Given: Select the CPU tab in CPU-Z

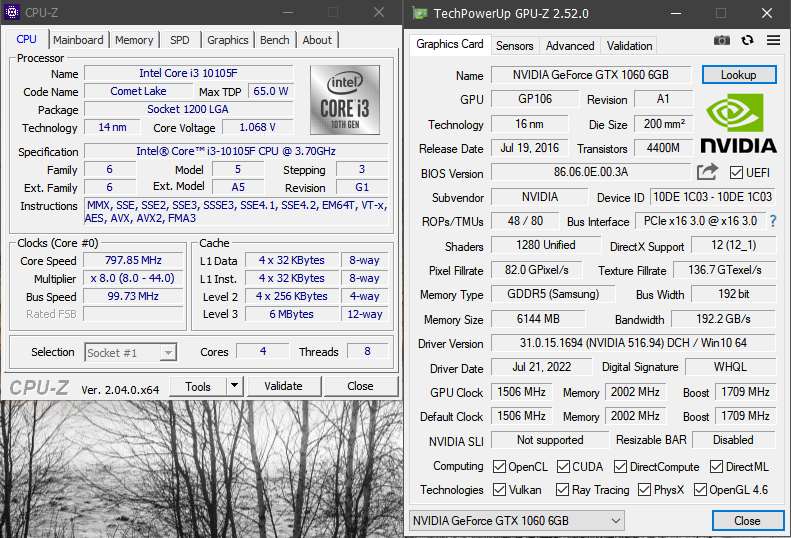Looking at the screenshot, I should 26,39.
